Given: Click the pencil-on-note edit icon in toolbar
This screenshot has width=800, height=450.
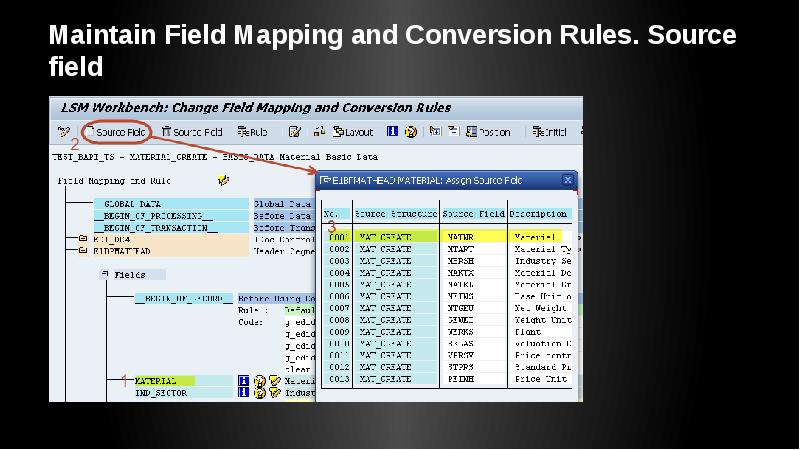Looking at the screenshot, I should pyautogui.click(x=294, y=132).
